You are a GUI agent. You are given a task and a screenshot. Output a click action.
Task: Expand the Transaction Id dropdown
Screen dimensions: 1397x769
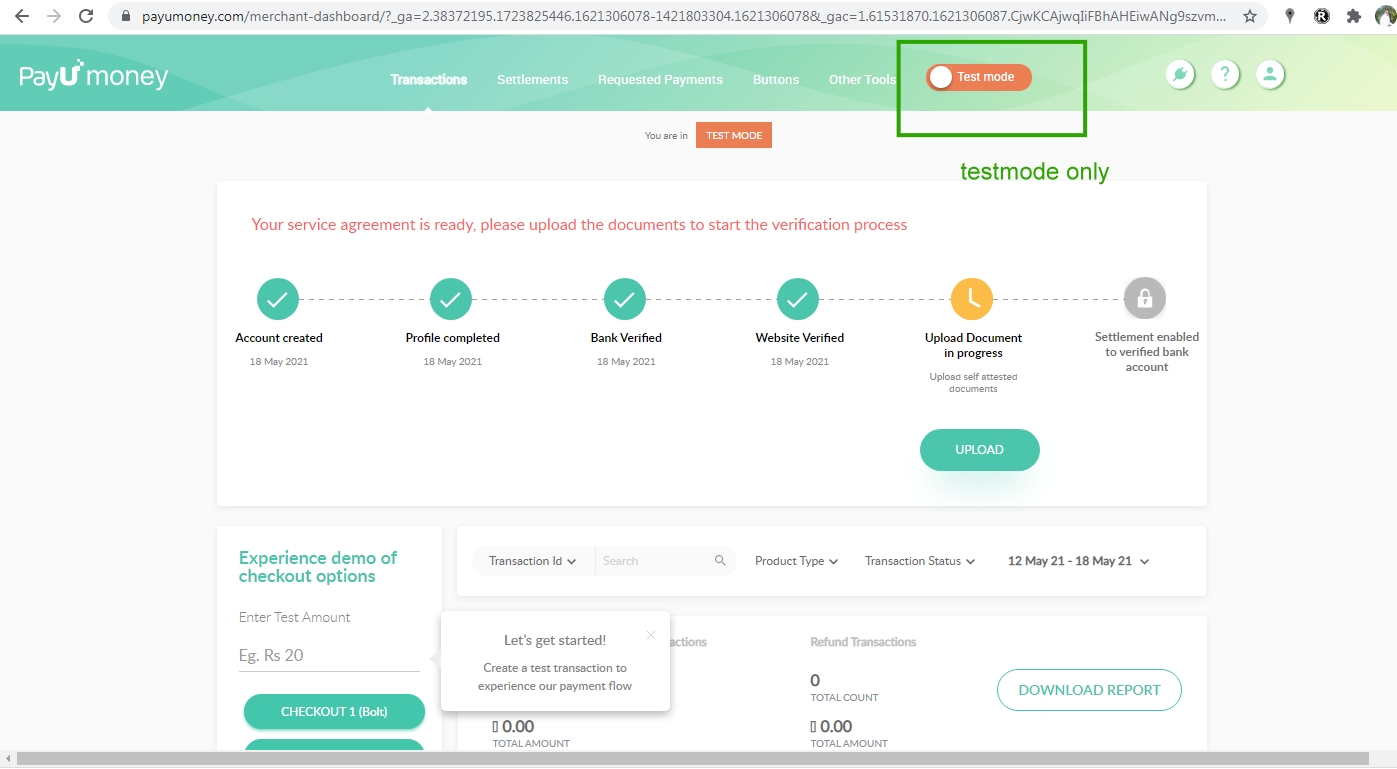533,561
